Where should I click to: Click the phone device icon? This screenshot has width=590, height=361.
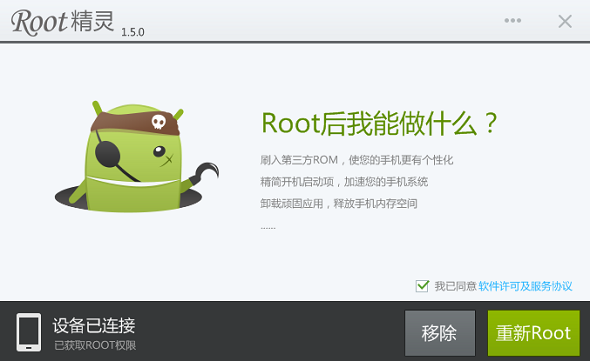point(29,332)
